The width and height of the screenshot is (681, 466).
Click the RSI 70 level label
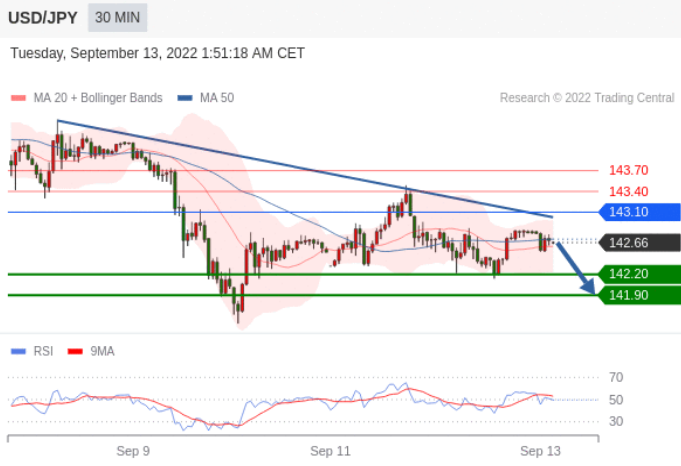pyautogui.click(x=616, y=377)
